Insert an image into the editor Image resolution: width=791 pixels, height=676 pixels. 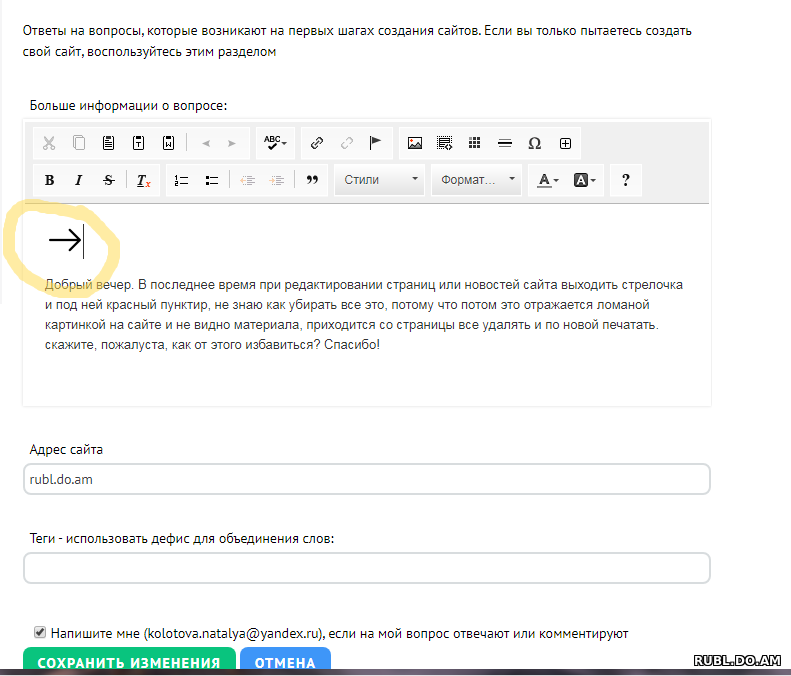[x=415, y=143]
